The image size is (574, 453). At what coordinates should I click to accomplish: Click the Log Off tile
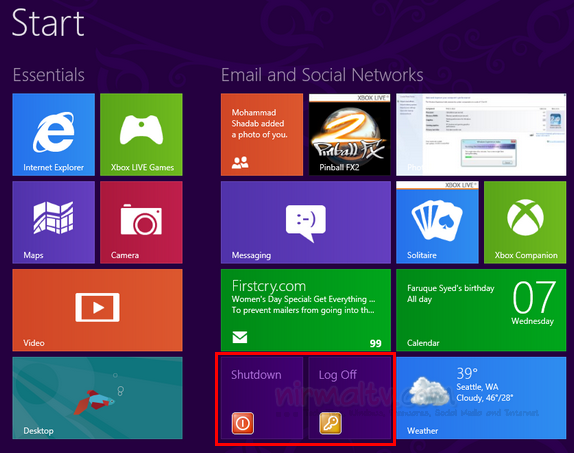(x=350, y=398)
